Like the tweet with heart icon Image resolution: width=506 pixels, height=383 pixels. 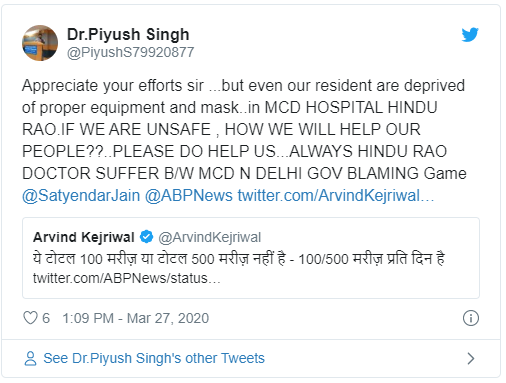click(x=30, y=318)
